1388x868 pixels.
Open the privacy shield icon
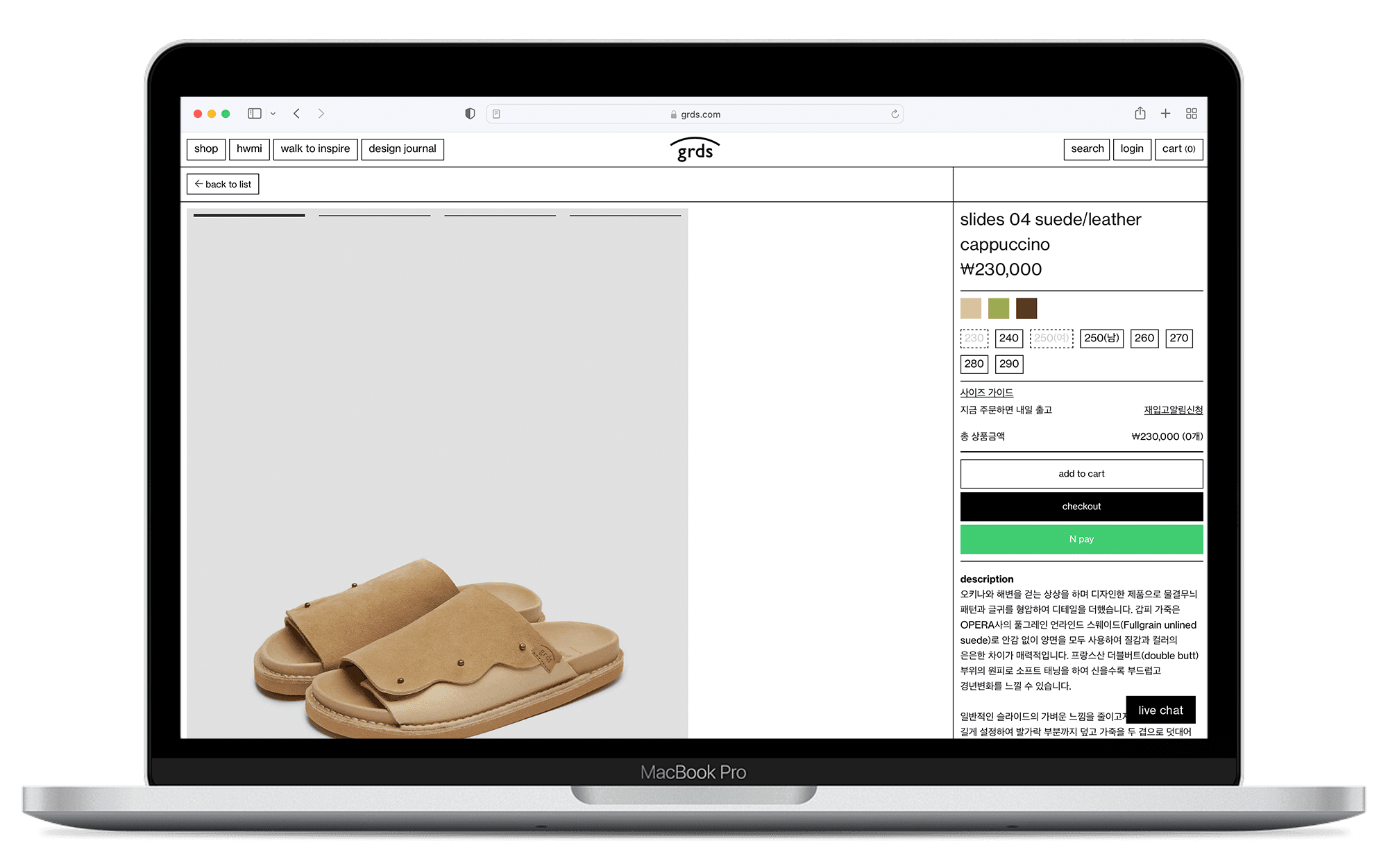tap(470, 114)
